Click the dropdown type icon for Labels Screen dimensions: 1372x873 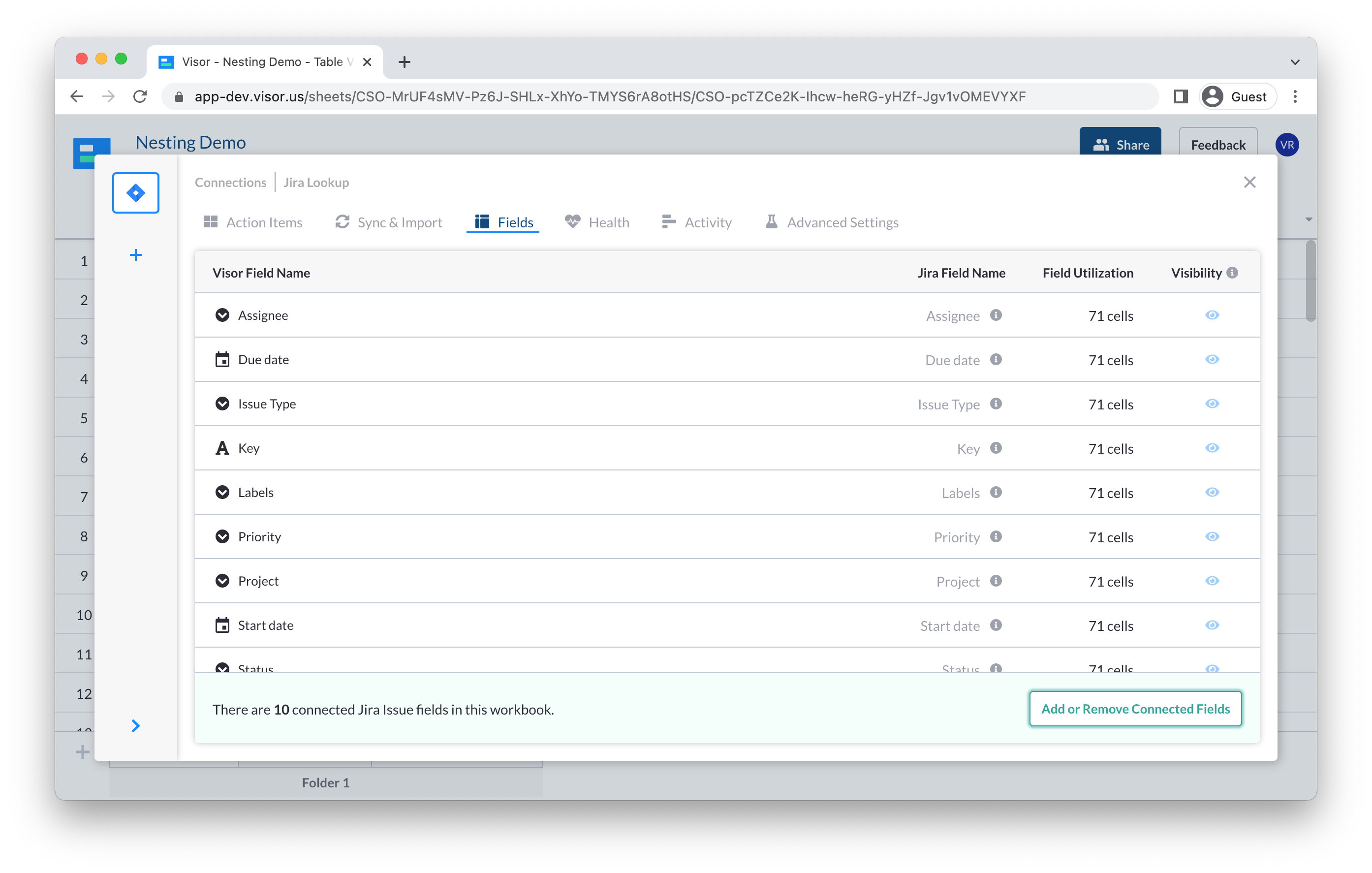222,492
